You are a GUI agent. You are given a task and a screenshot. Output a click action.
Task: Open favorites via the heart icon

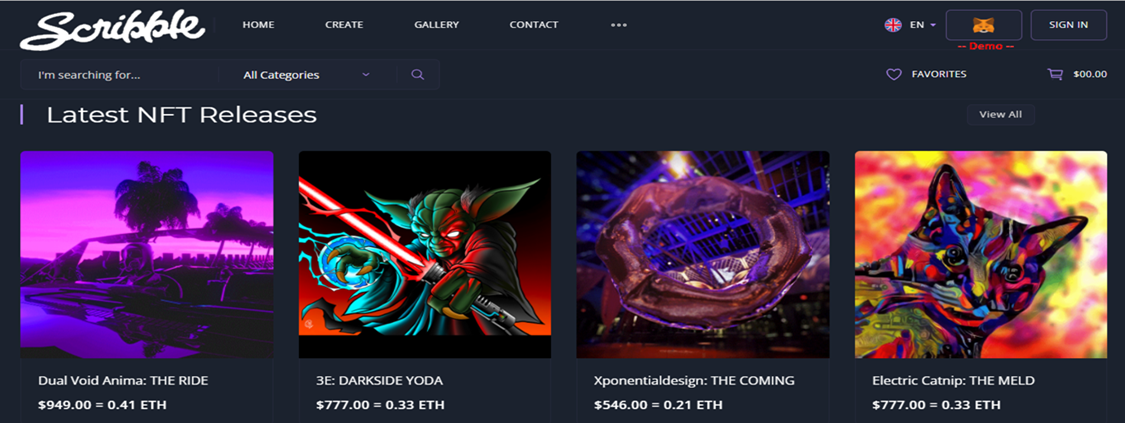[x=893, y=74]
